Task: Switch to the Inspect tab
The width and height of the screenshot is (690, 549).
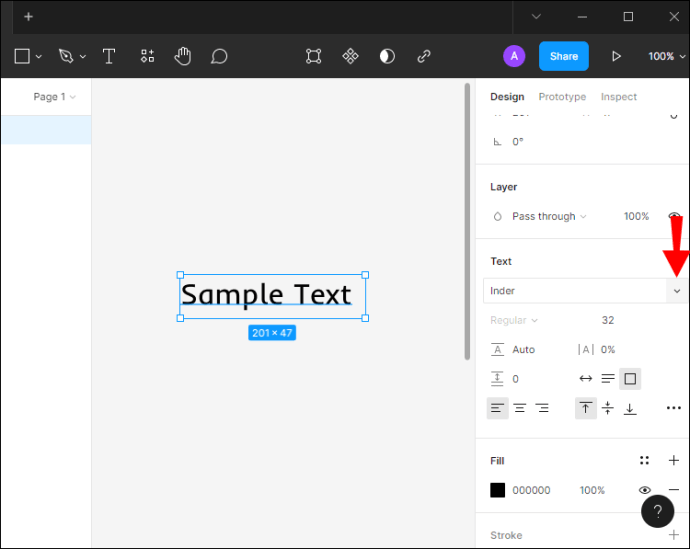Action: [x=618, y=97]
